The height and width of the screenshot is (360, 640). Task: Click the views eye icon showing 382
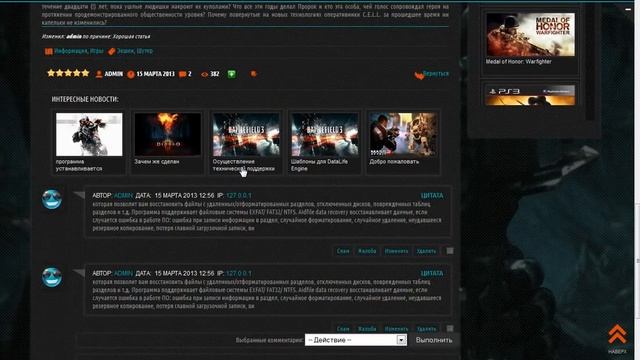coord(204,74)
